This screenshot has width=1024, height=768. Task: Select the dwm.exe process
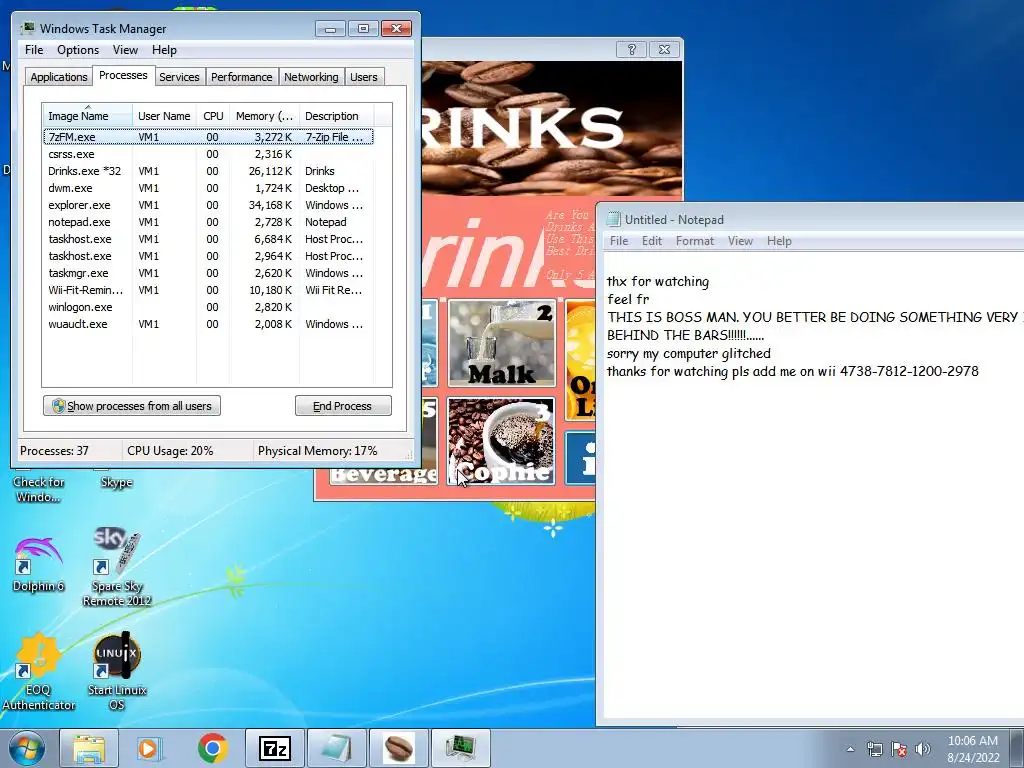(208, 188)
